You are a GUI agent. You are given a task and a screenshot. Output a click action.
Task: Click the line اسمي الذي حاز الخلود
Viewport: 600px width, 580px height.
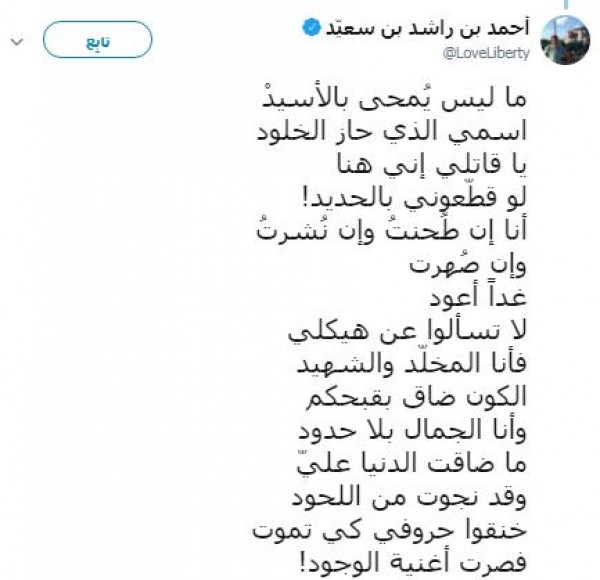click(x=391, y=133)
